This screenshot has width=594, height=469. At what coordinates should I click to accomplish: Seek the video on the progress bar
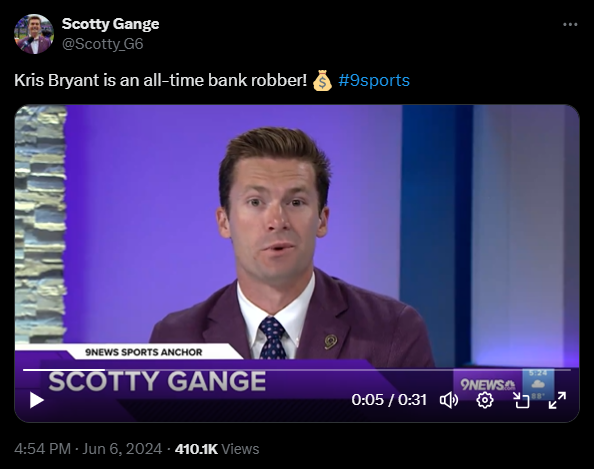coord(297,369)
